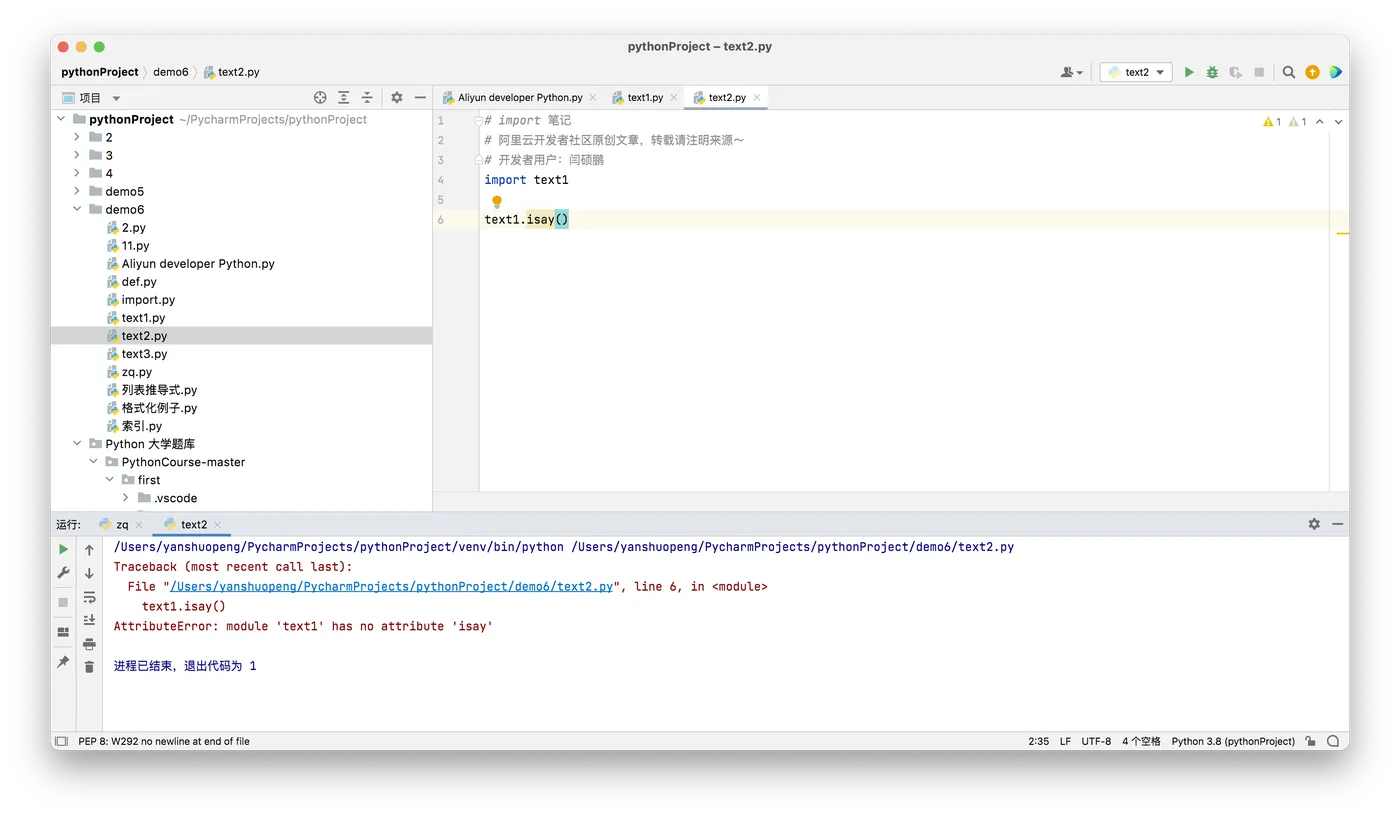Close the text1.py editor tab

coord(674,98)
